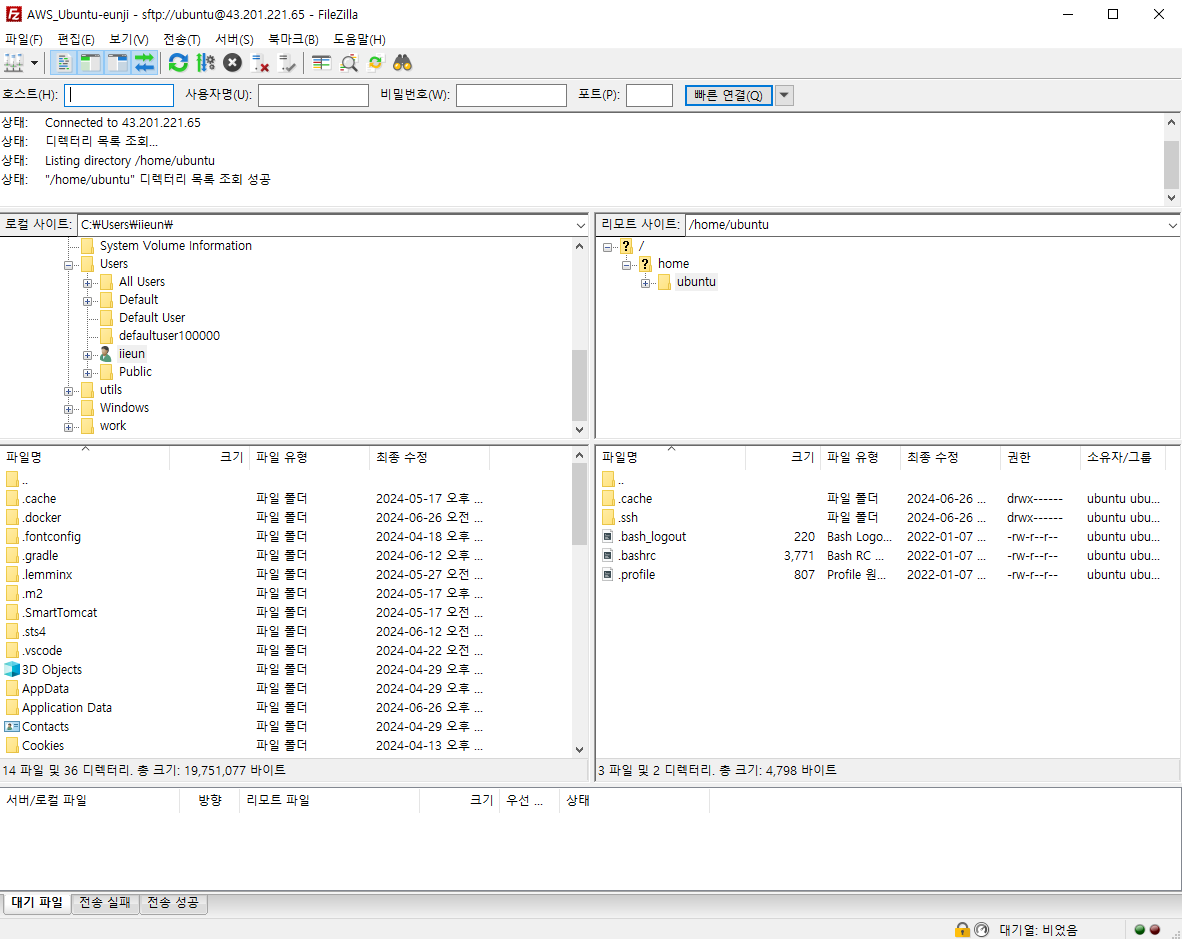Toggle local directory tree display
This screenshot has height=939, width=1182.
[90, 63]
